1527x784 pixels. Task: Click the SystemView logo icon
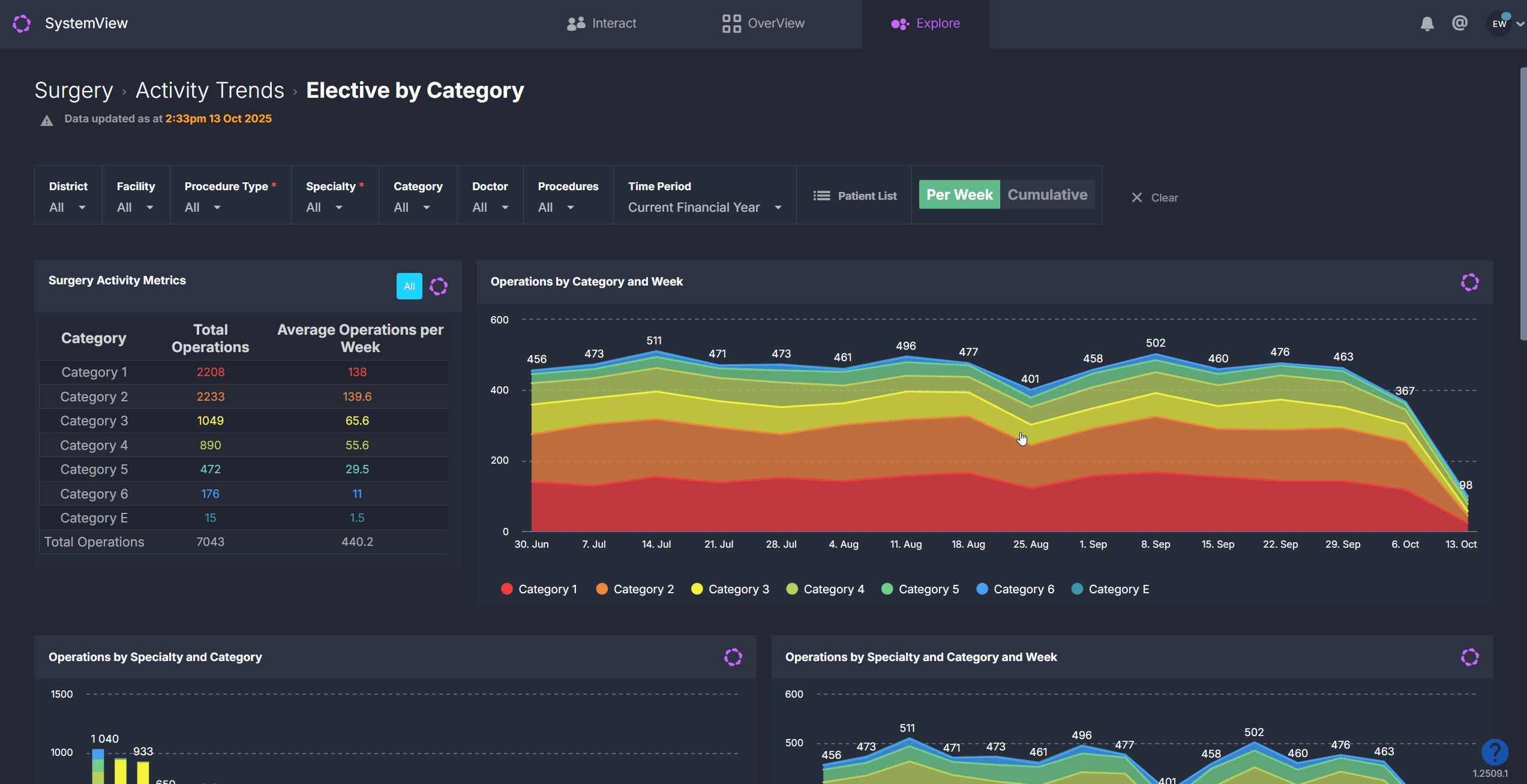(22, 23)
